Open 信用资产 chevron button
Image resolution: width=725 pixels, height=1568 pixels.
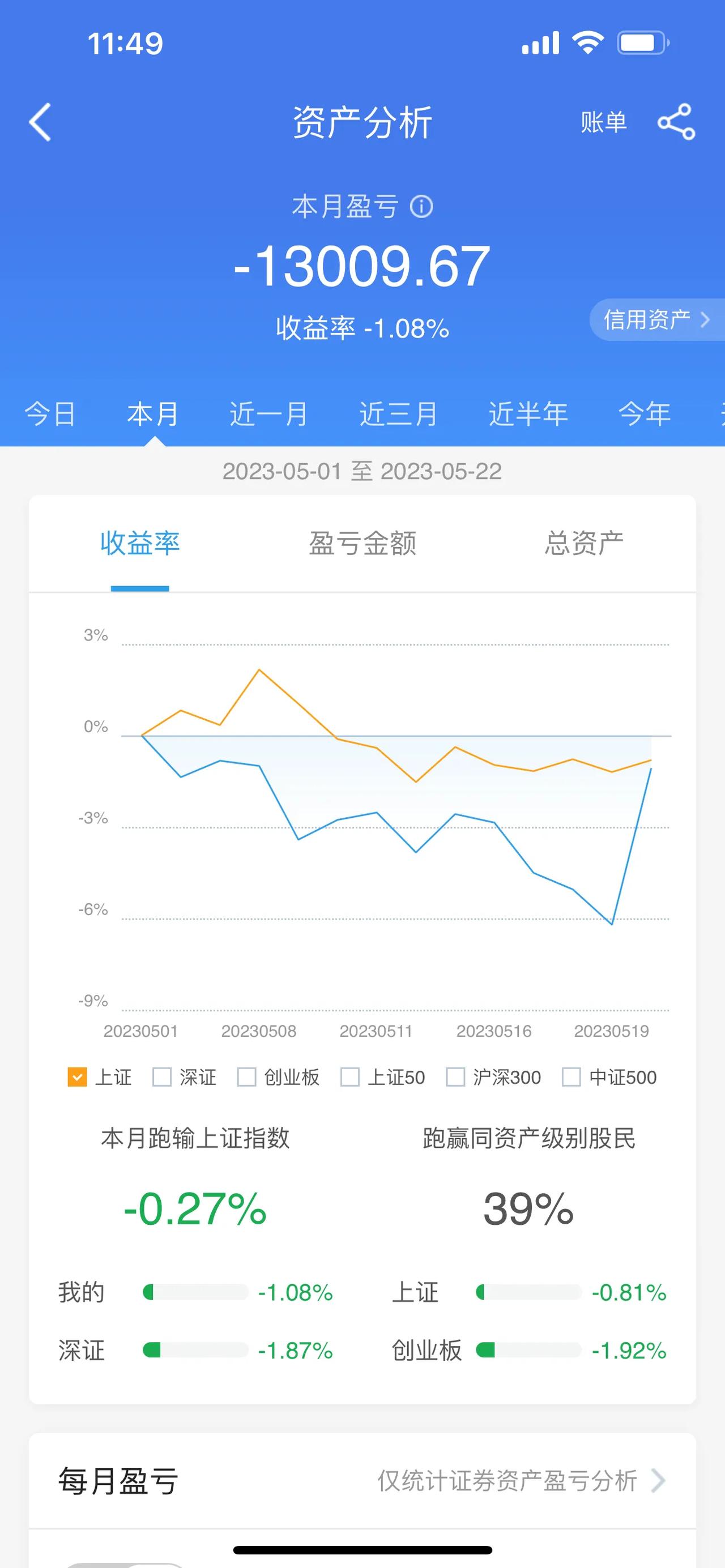(x=657, y=319)
